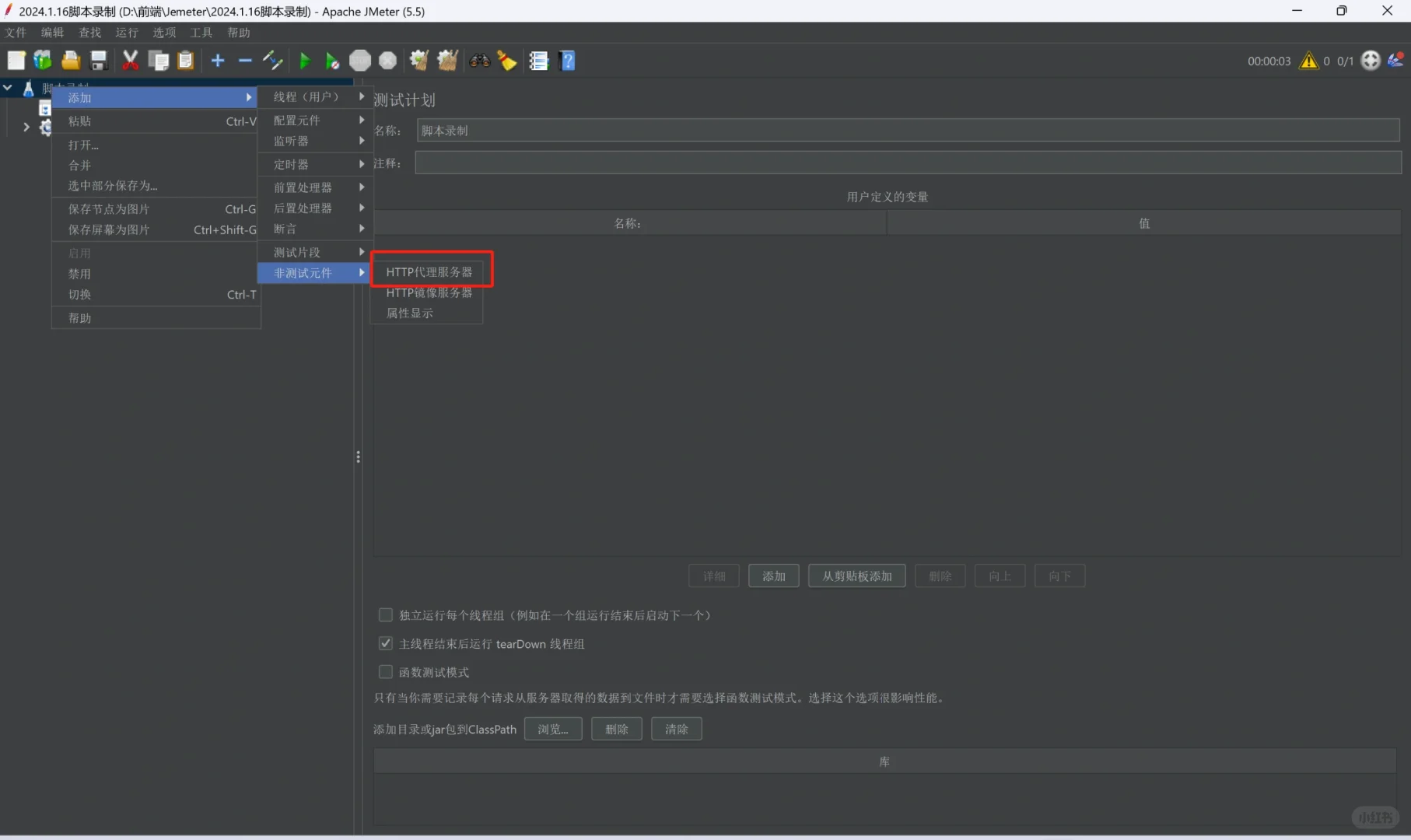This screenshot has height=840, width=1411.
Task: Click 从剪贴板添加 button
Action: [856, 576]
